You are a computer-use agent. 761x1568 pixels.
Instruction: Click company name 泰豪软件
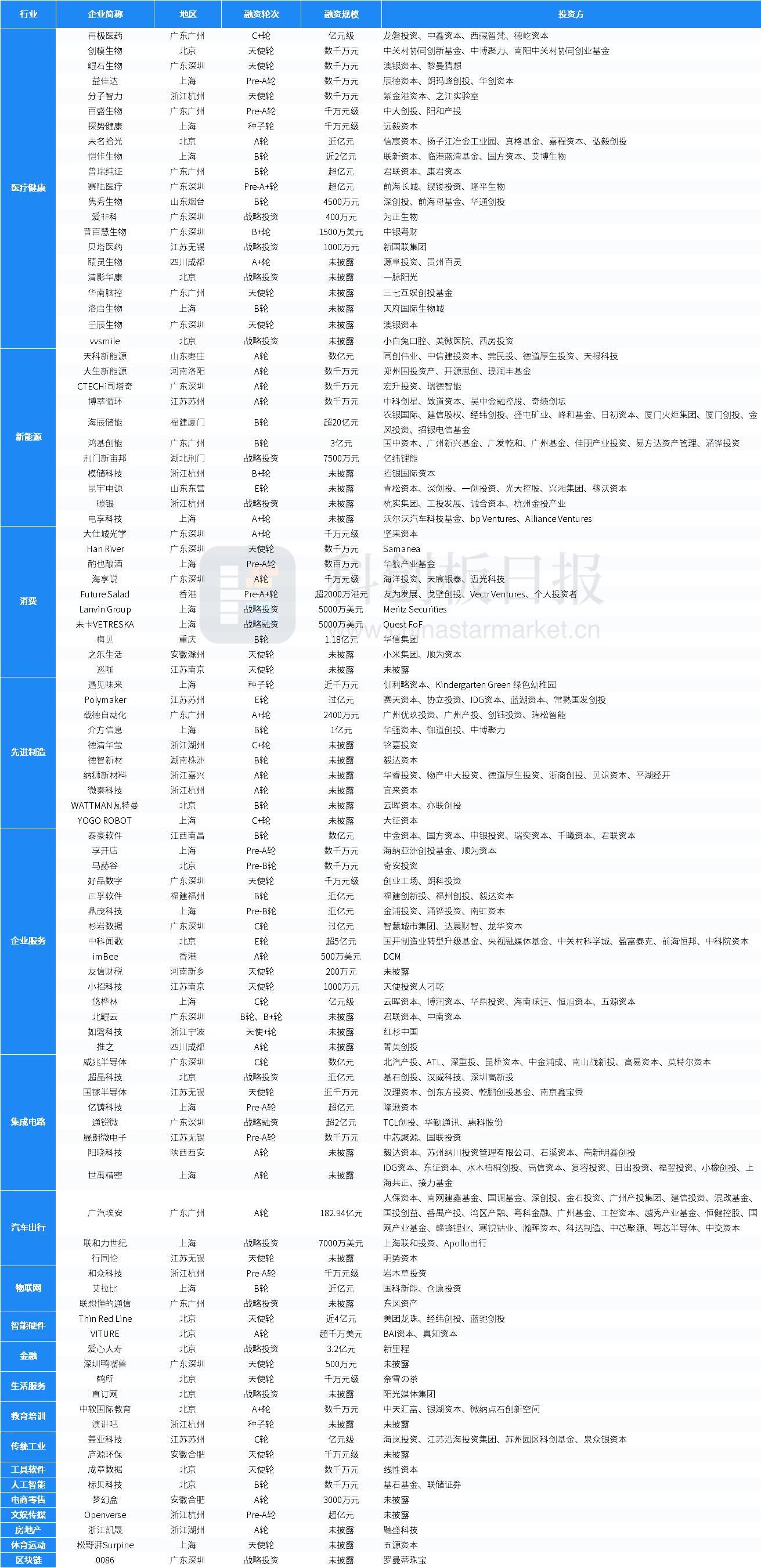104,836
